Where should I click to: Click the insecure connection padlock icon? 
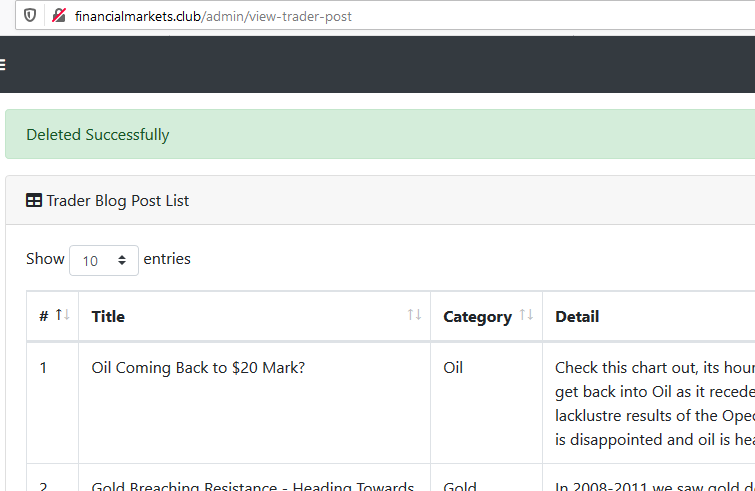59,16
